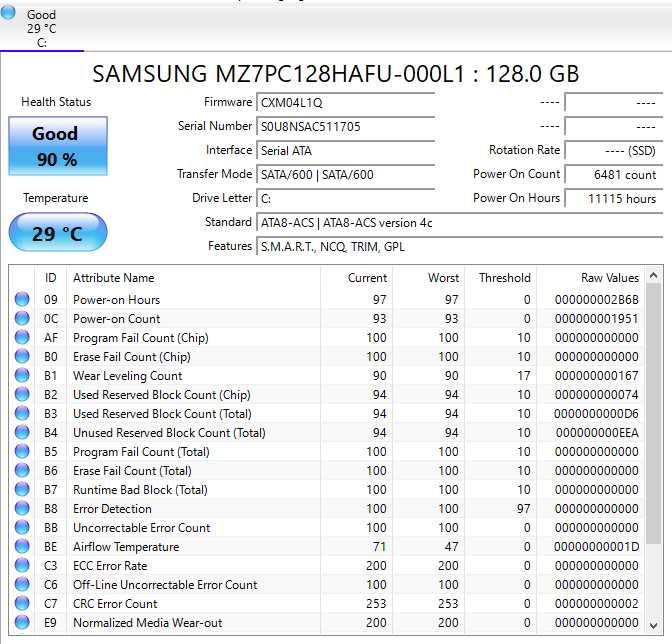Click the status orb for Off-Line Uncorrectable Error Count
The height and width of the screenshot is (644, 672).
(22, 584)
